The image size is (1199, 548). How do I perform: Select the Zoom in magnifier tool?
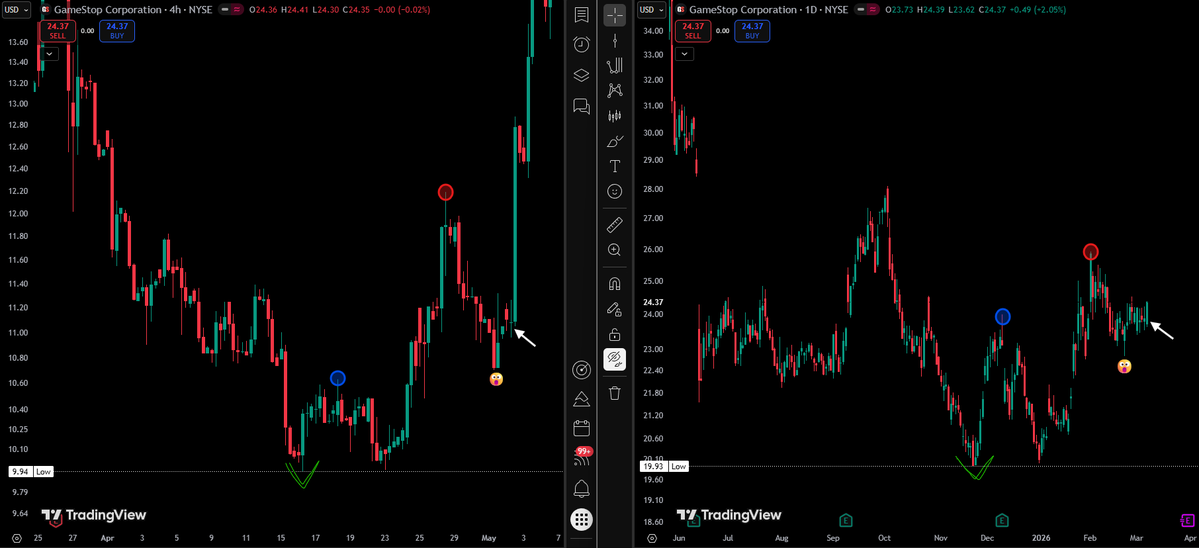pos(615,250)
